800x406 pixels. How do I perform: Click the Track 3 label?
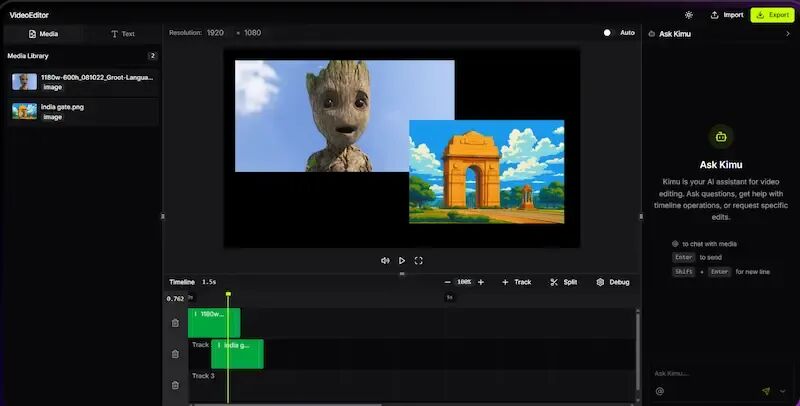[203, 376]
